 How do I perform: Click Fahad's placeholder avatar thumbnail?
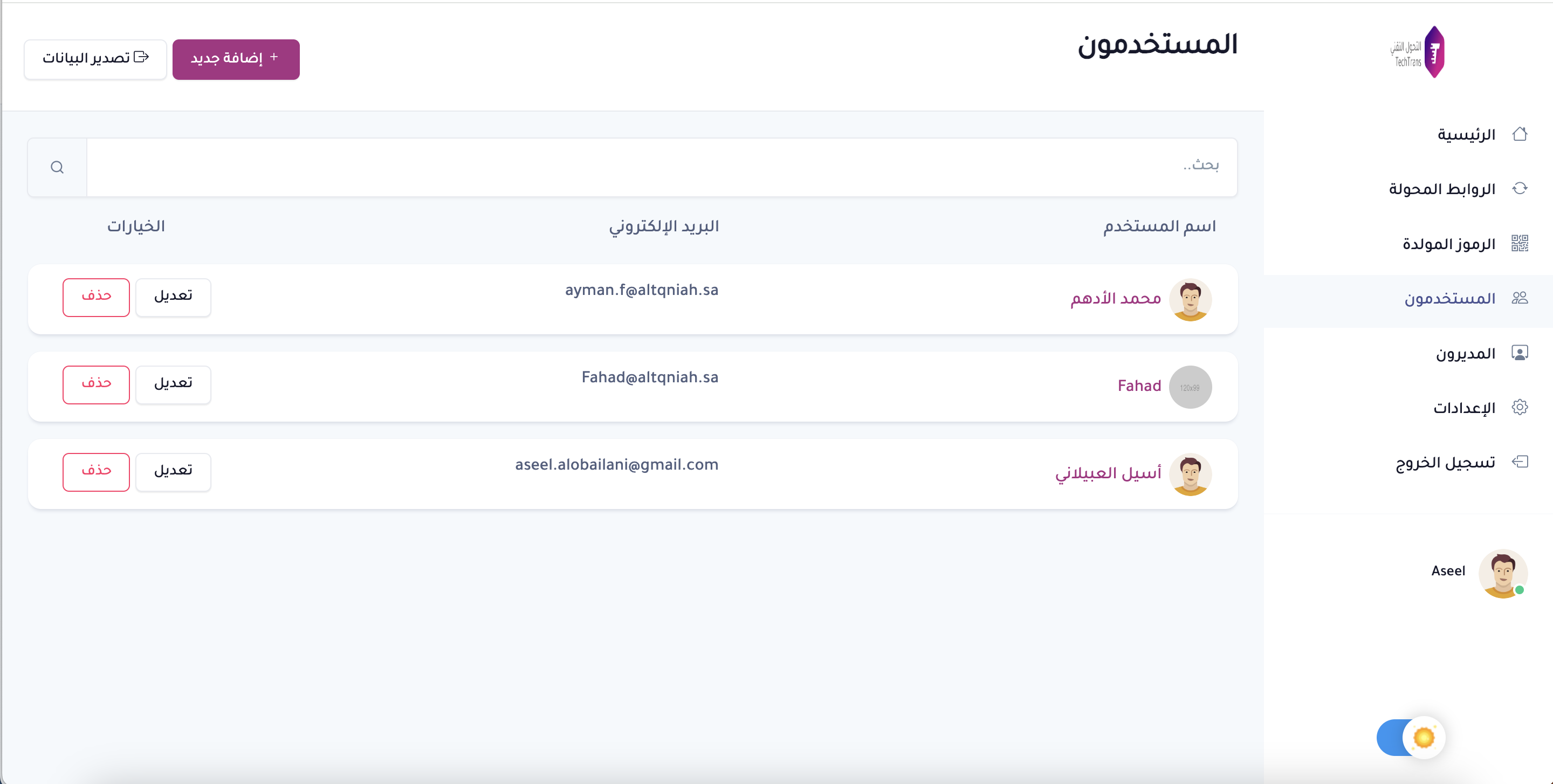click(x=1190, y=387)
